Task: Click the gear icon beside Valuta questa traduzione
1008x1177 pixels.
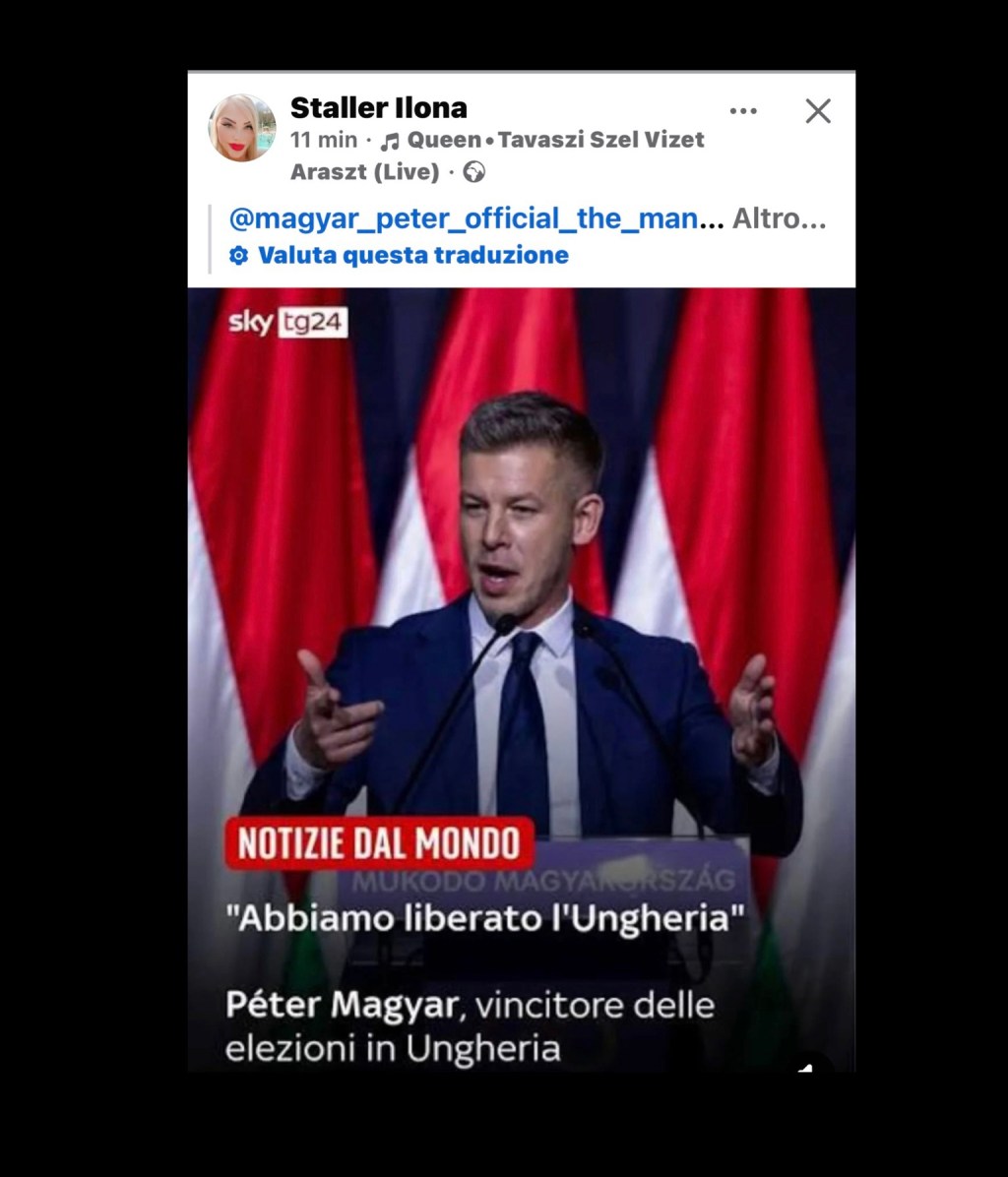Action: [238, 255]
